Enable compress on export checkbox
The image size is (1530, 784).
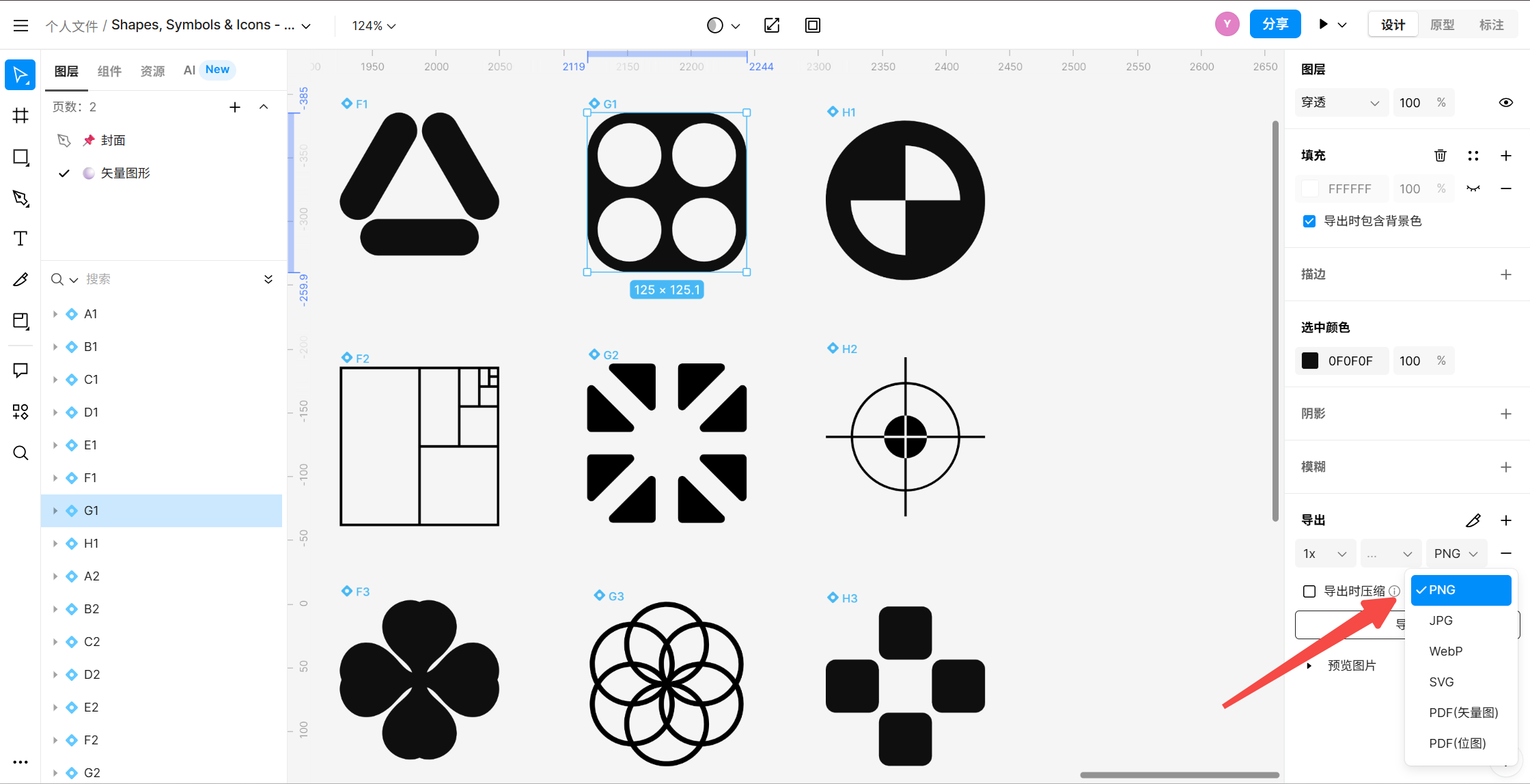click(1309, 591)
